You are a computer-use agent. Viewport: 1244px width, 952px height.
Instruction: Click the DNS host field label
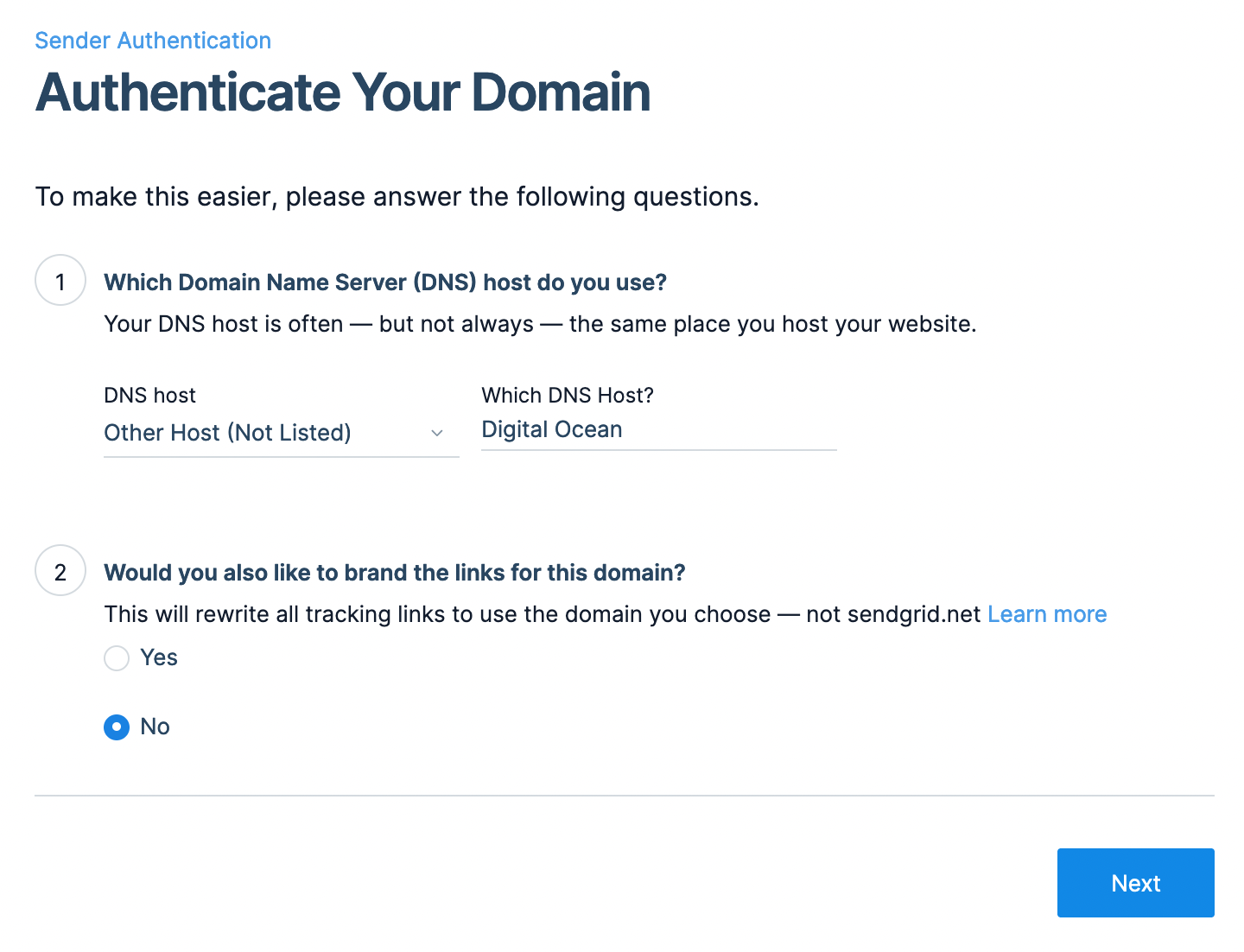click(x=149, y=395)
